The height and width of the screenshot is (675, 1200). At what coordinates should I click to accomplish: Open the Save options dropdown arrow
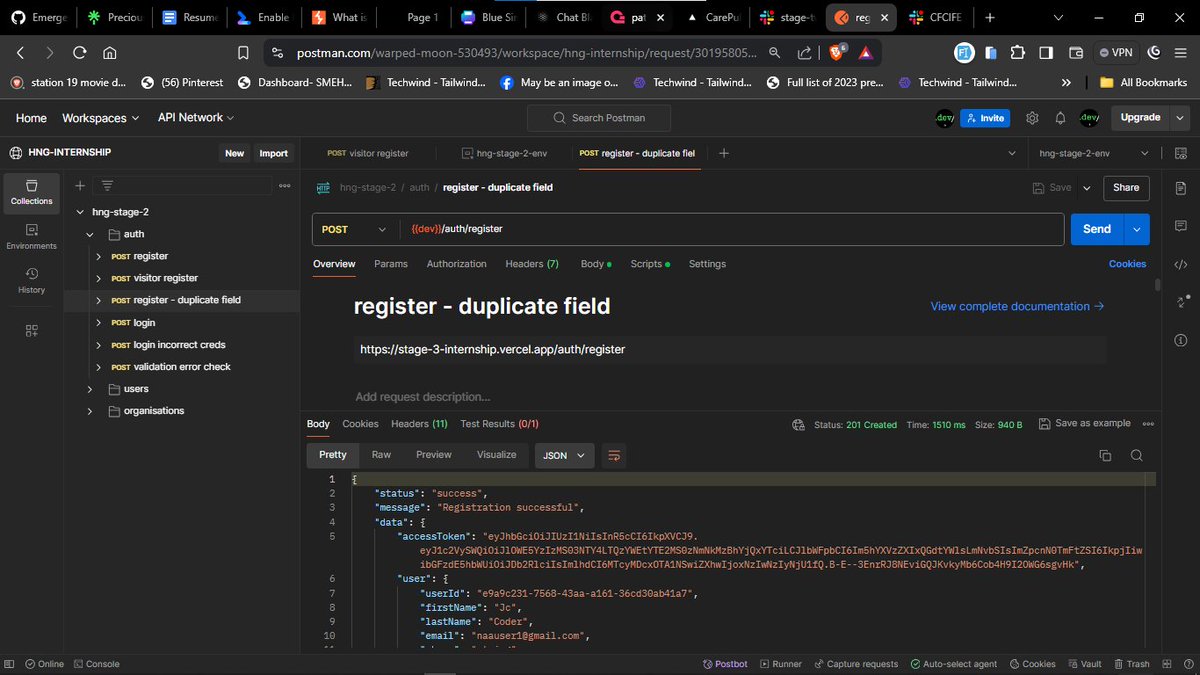(x=1086, y=187)
